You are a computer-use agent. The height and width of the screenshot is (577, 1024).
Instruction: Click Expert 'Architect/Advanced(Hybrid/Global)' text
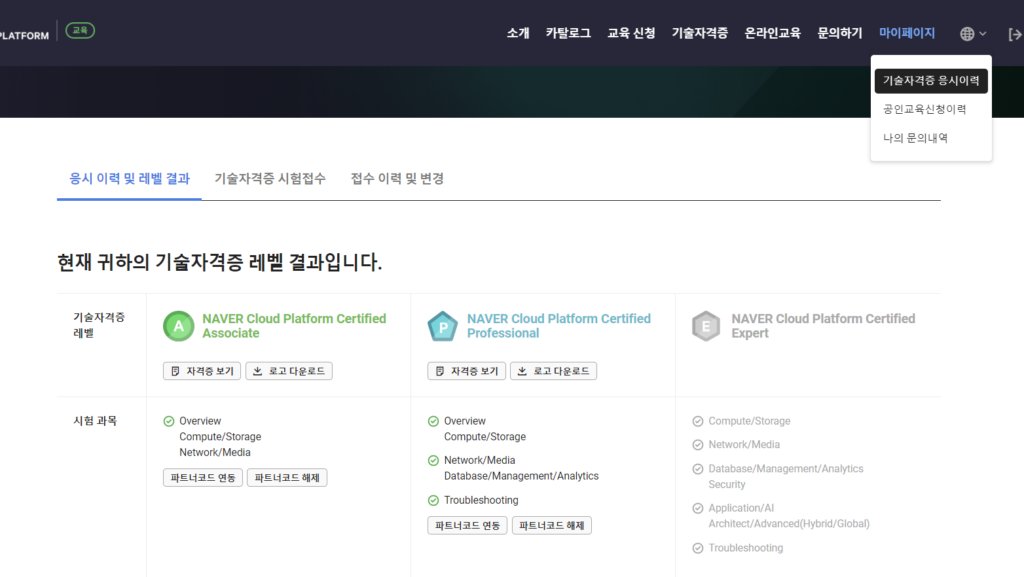click(789, 523)
